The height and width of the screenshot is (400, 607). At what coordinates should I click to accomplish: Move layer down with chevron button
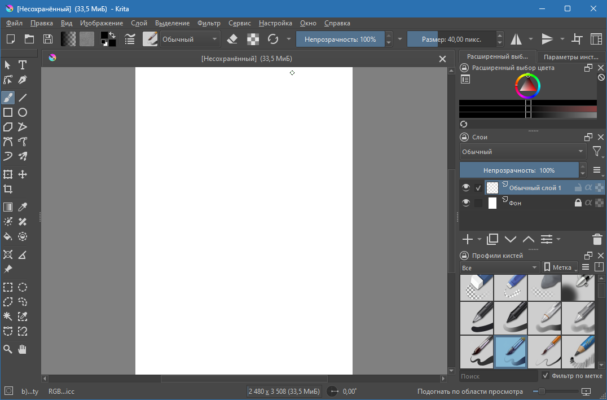click(511, 239)
